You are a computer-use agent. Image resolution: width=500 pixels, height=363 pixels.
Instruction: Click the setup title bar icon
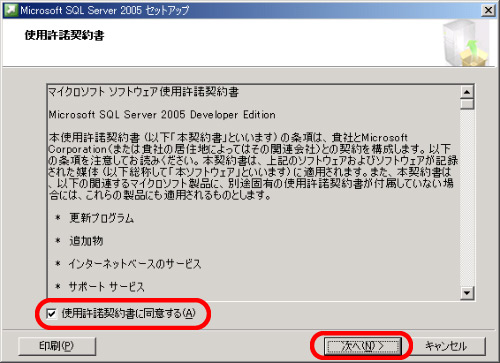tap(11, 10)
